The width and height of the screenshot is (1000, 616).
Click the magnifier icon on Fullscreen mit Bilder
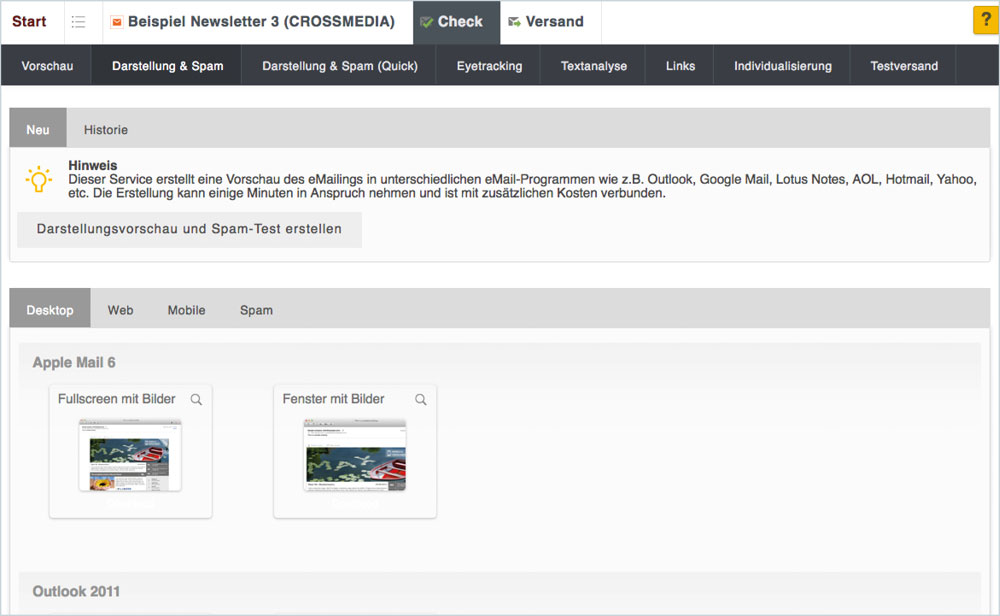(196, 399)
